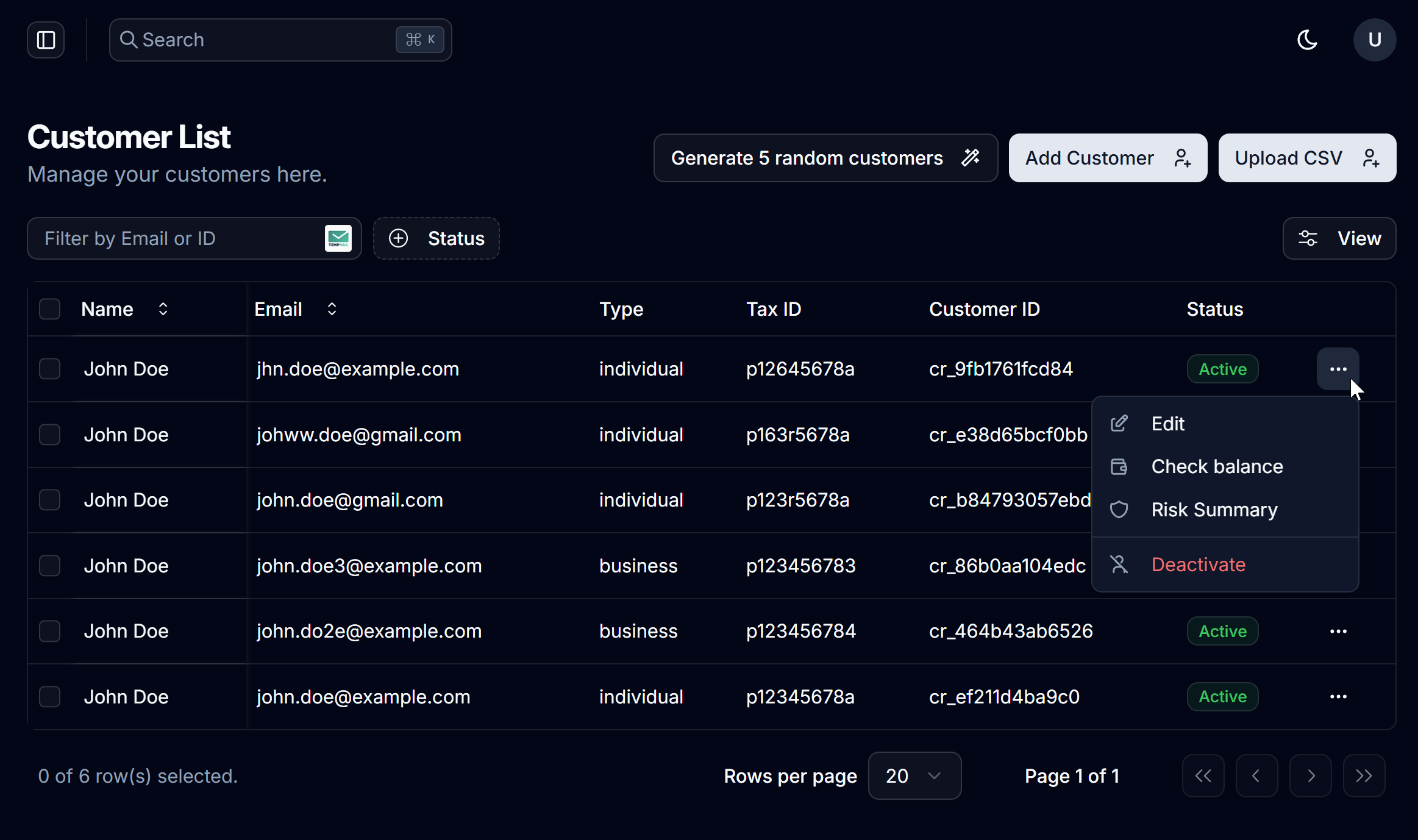The height and width of the screenshot is (840, 1418).
Task: Check the john.doe3@example.com row checkbox
Action: [49, 566]
